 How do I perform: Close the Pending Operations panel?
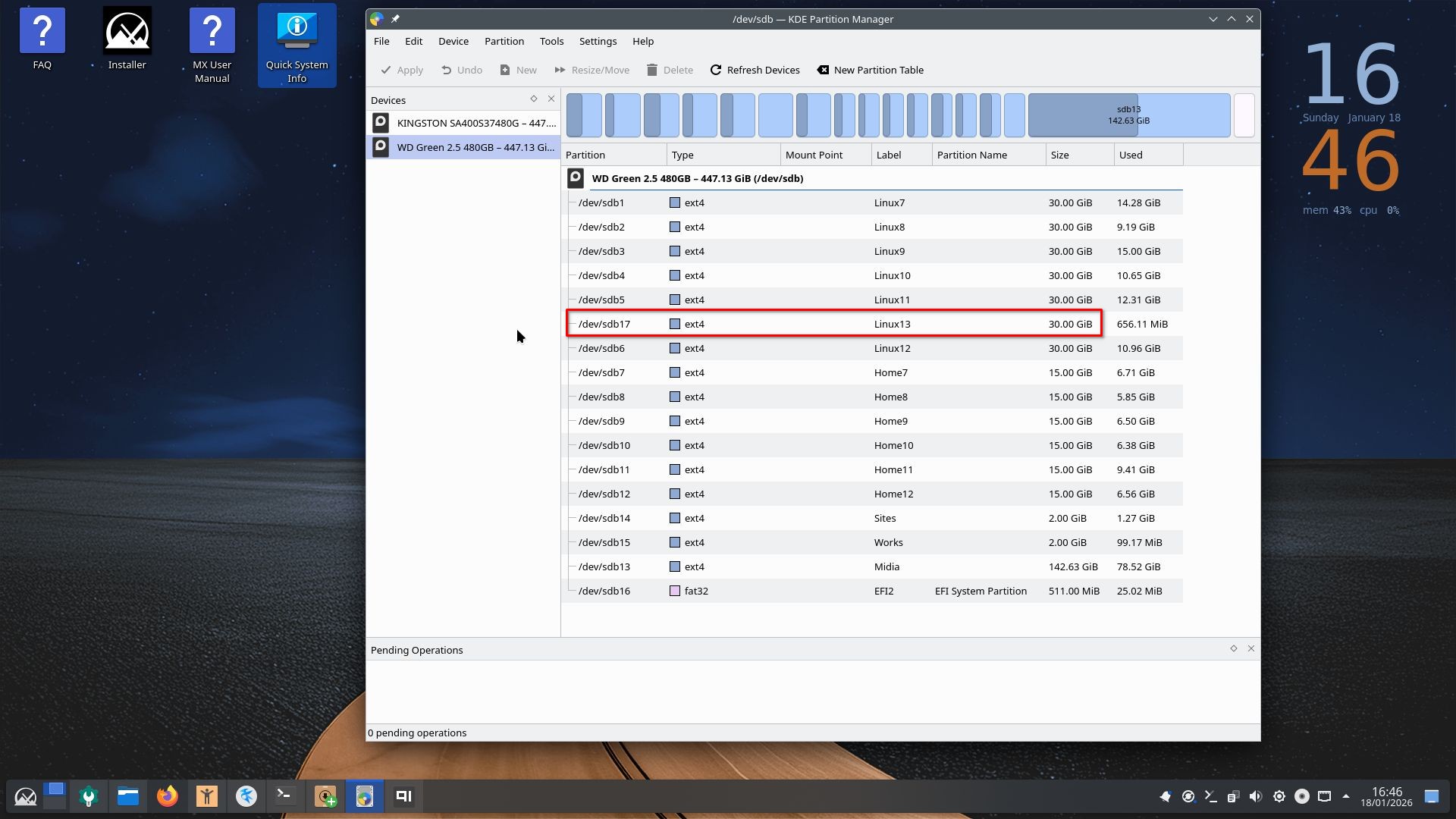tap(1251, 648)
